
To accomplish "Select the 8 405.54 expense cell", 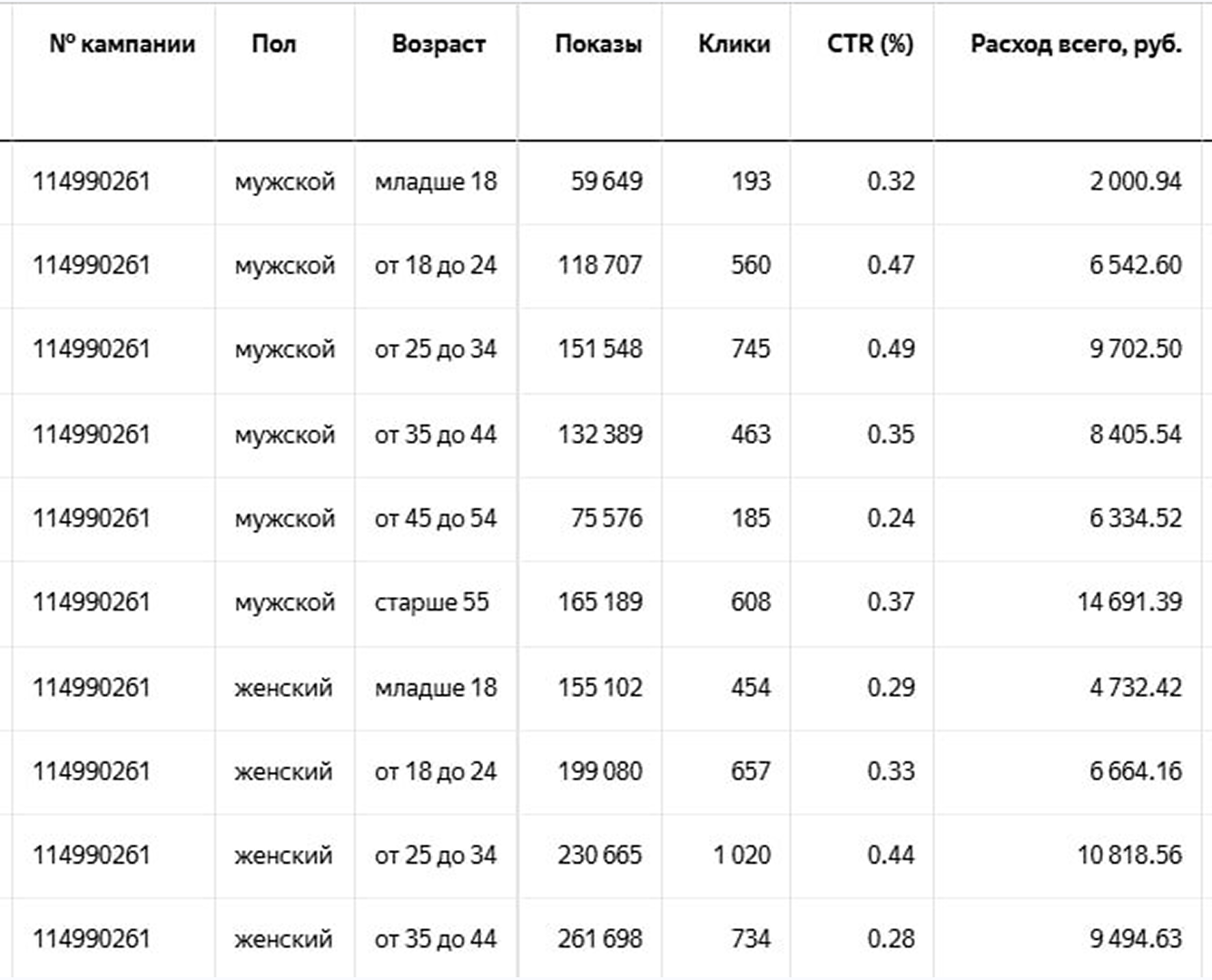I will [x=1135, y=434].
